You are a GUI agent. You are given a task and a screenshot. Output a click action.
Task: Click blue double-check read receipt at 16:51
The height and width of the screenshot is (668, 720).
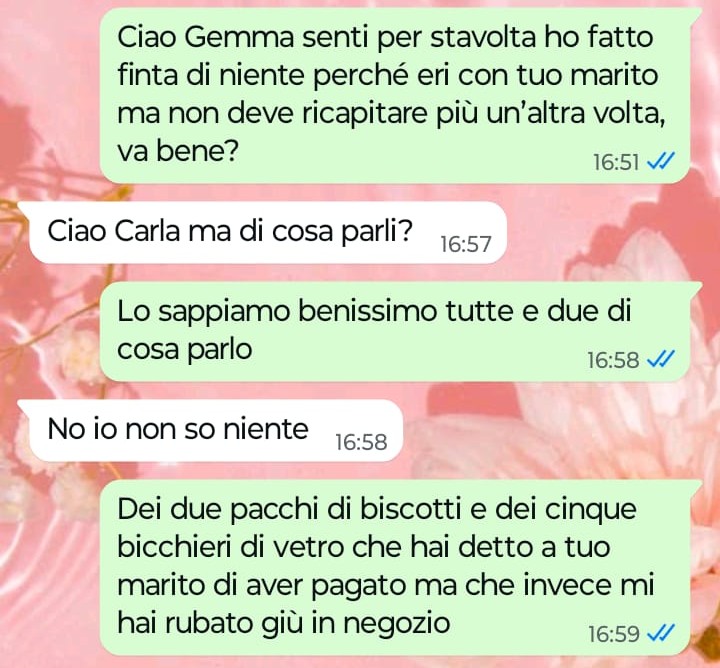[661, 162]
